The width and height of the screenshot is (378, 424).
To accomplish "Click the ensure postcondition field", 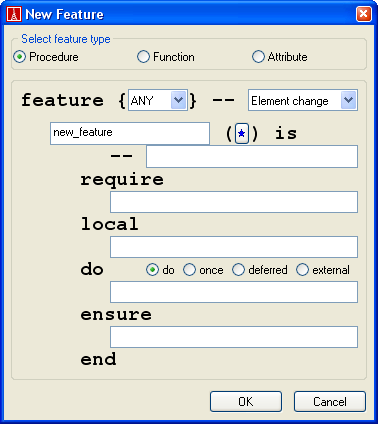I will click(x=234, y=337).
